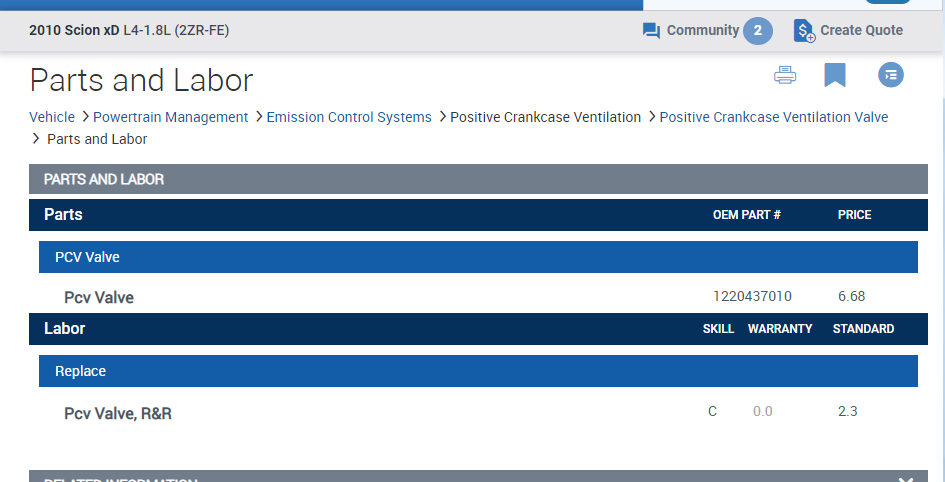This screenshot has width=945, height=482.
Task: Collapse the Replace labor group
Action: [x=478, y=371]
